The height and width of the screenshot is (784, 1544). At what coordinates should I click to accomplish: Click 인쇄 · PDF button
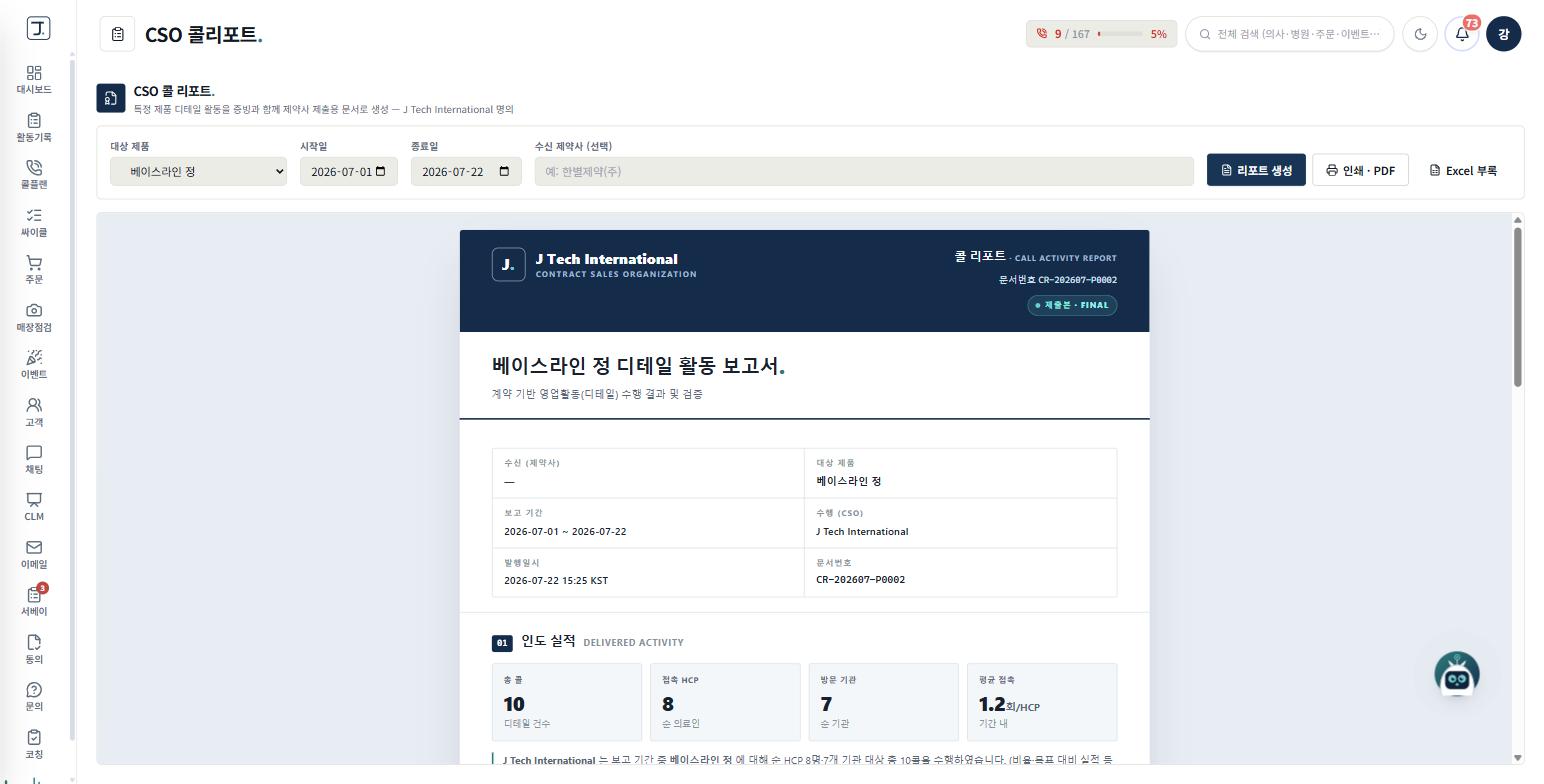[x=1360, y=170]
